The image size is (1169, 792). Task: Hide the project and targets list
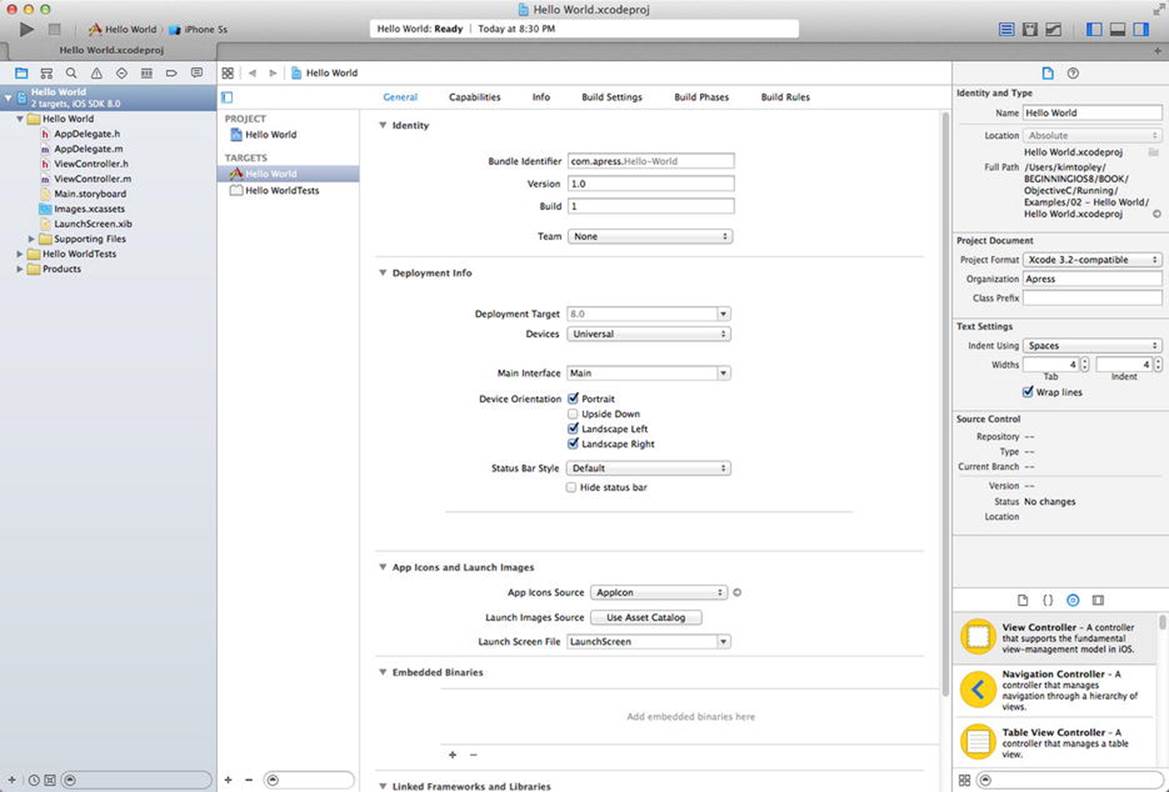coord(227,97)
